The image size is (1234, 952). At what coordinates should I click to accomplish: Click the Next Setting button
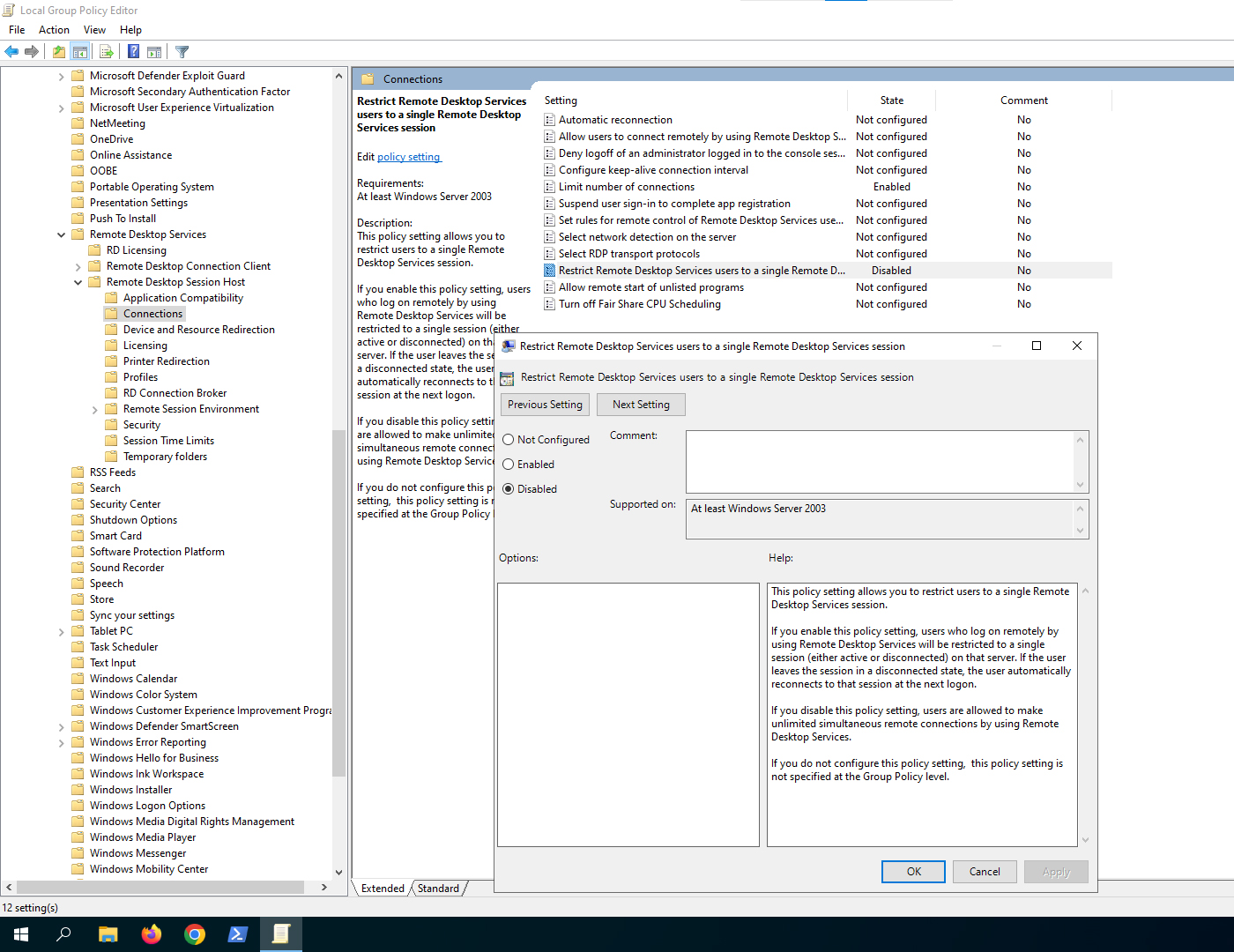(x=641, y=405)
